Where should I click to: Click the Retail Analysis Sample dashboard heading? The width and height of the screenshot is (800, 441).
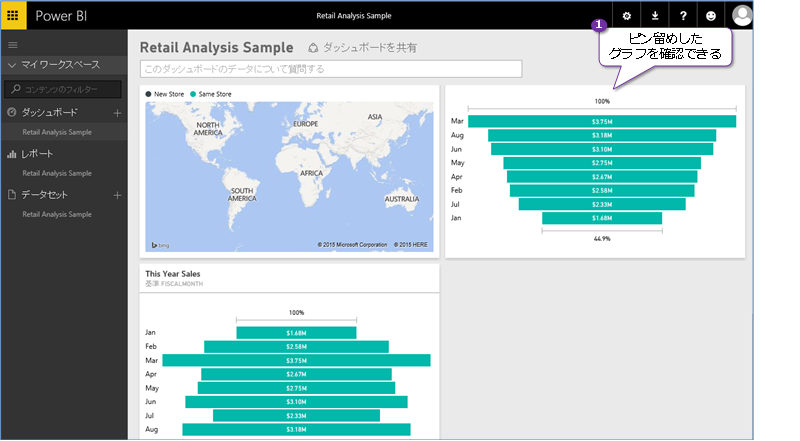pyautogui.click(x=216, y=47)
